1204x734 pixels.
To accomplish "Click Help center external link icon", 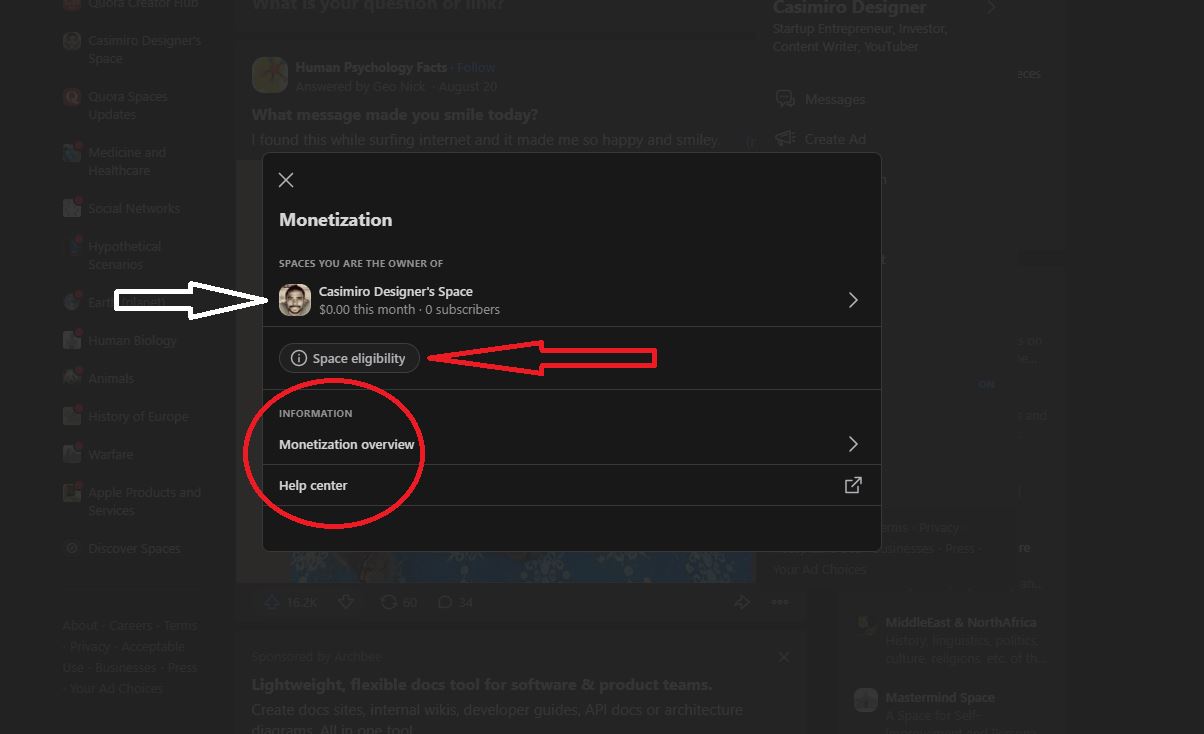I will click(x=853, y=485).
